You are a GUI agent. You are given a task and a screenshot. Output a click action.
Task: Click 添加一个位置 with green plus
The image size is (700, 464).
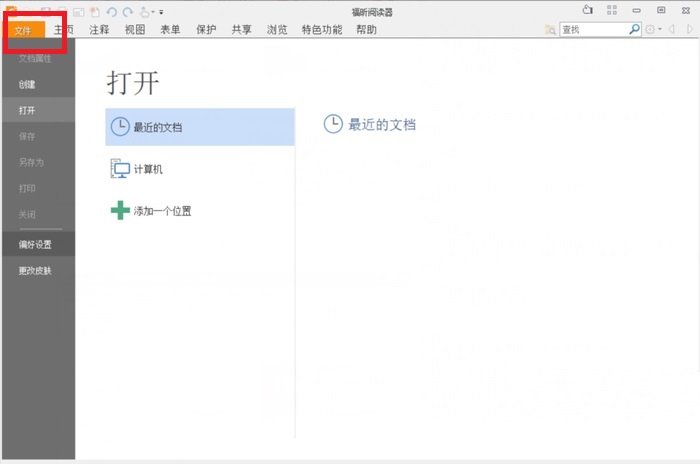point(200,210)
